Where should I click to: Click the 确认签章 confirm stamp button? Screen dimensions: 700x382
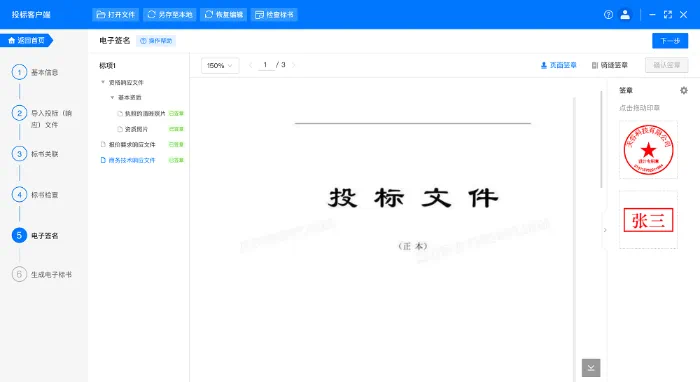pos(667,65)
